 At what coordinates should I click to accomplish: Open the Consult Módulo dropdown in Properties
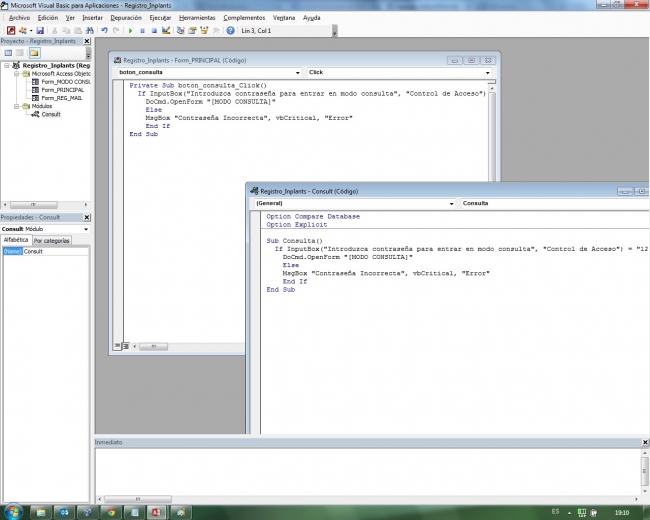86,229
